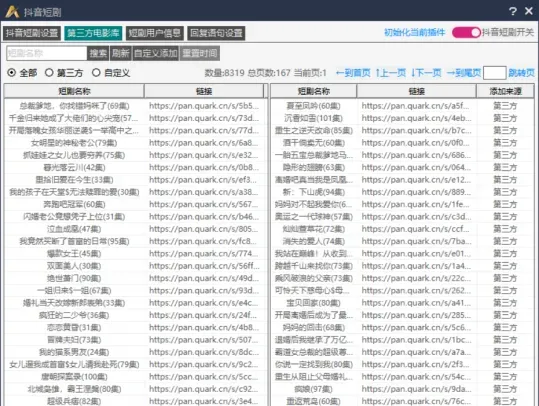This screenshot has width=539, height=406.
Task: Select row 我的猫系男友(24集)
Action: pyautogui.click(x=74, y=352)
